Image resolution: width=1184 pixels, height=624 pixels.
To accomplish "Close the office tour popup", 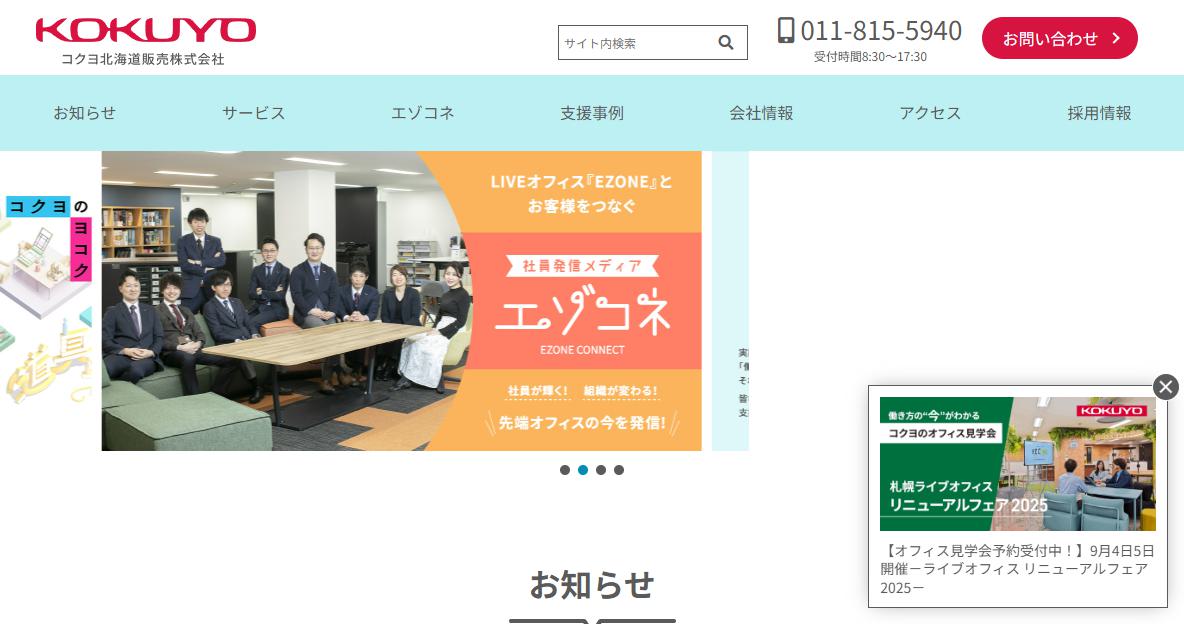I will (x=1166, y=387).
